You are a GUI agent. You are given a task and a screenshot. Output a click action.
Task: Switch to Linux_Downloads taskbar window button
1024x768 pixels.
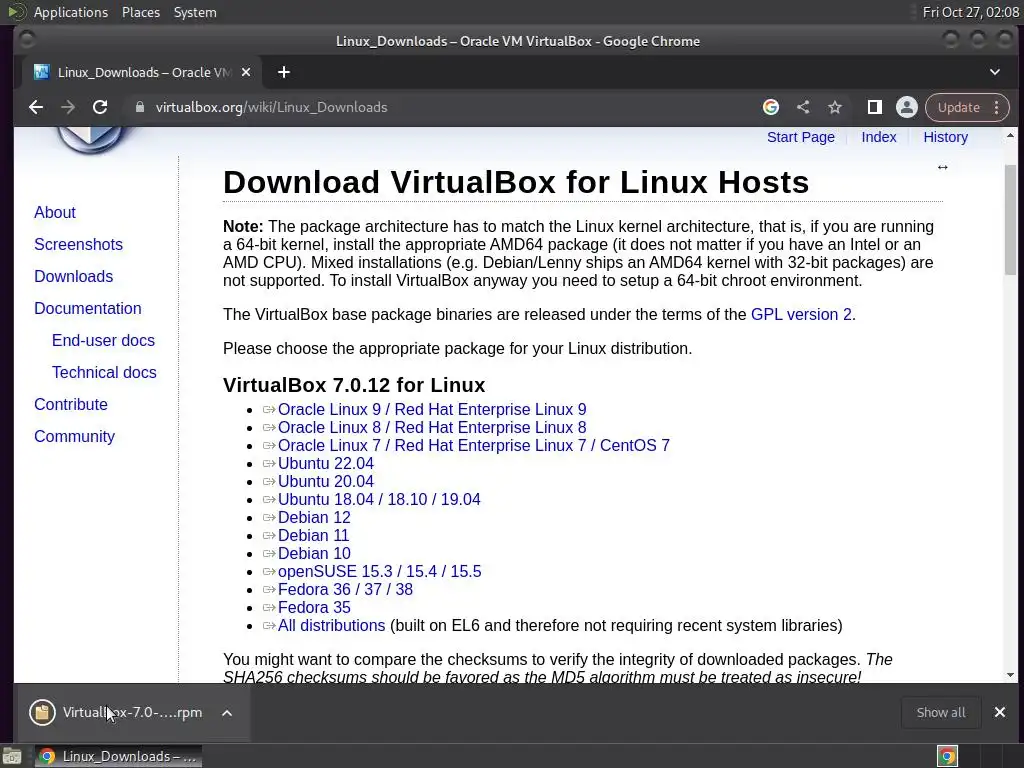(118, 756)
